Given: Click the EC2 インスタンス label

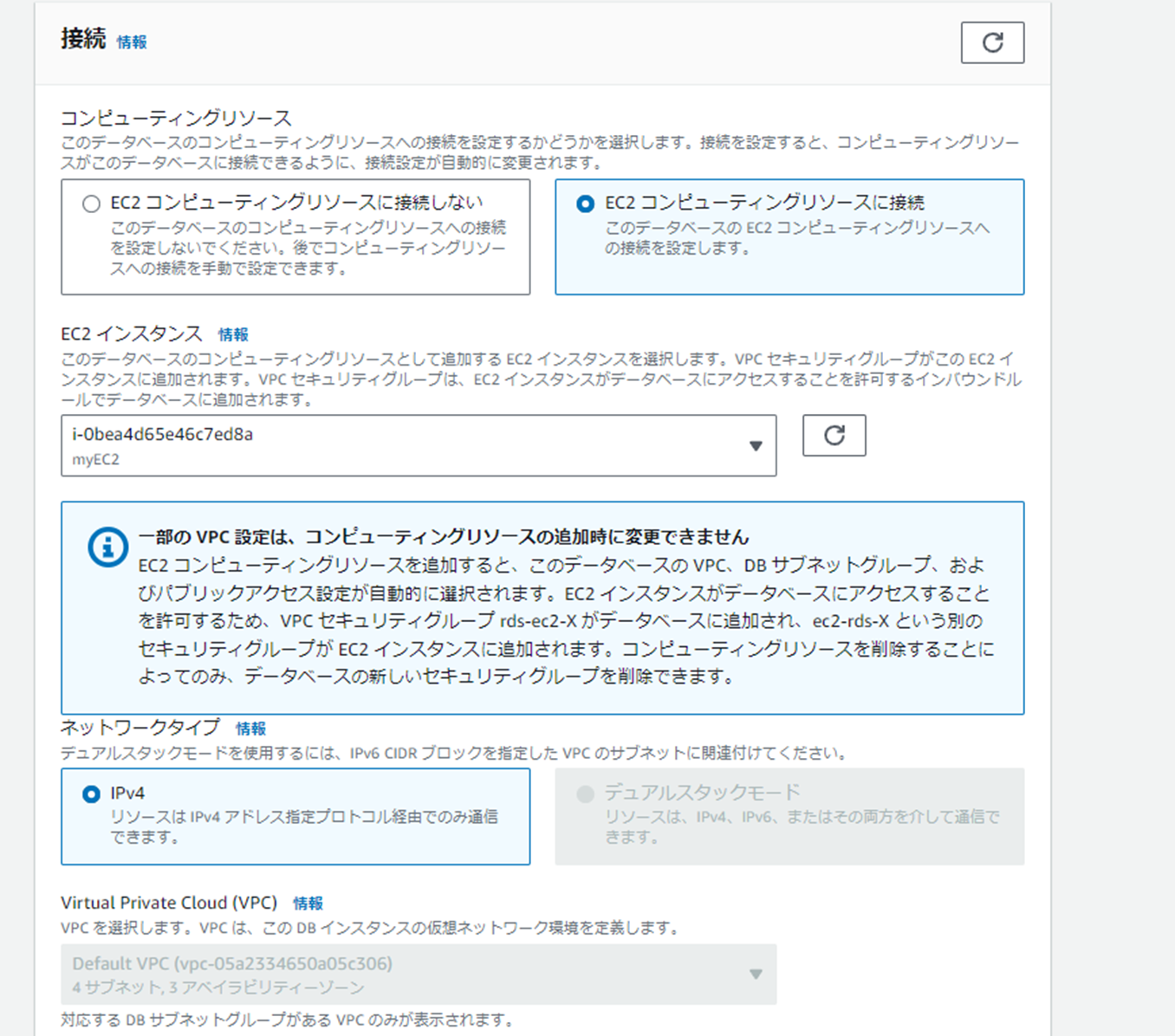Looking at the screenshot, I should pyautogui.click(x=132, y=333).
